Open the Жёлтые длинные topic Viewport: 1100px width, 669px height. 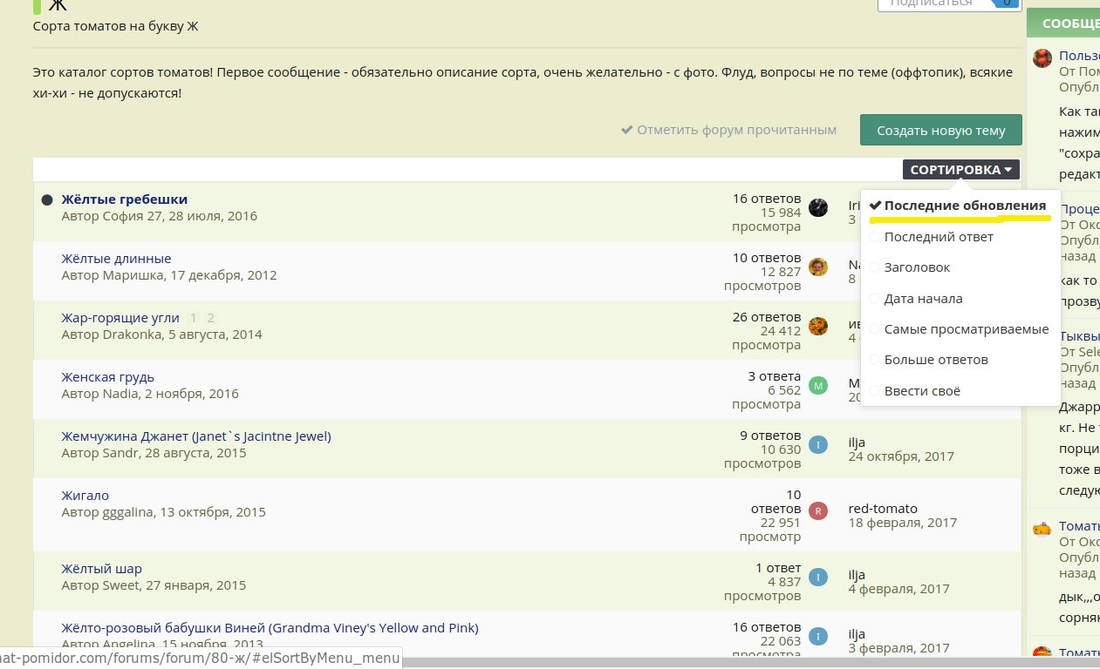116,258
